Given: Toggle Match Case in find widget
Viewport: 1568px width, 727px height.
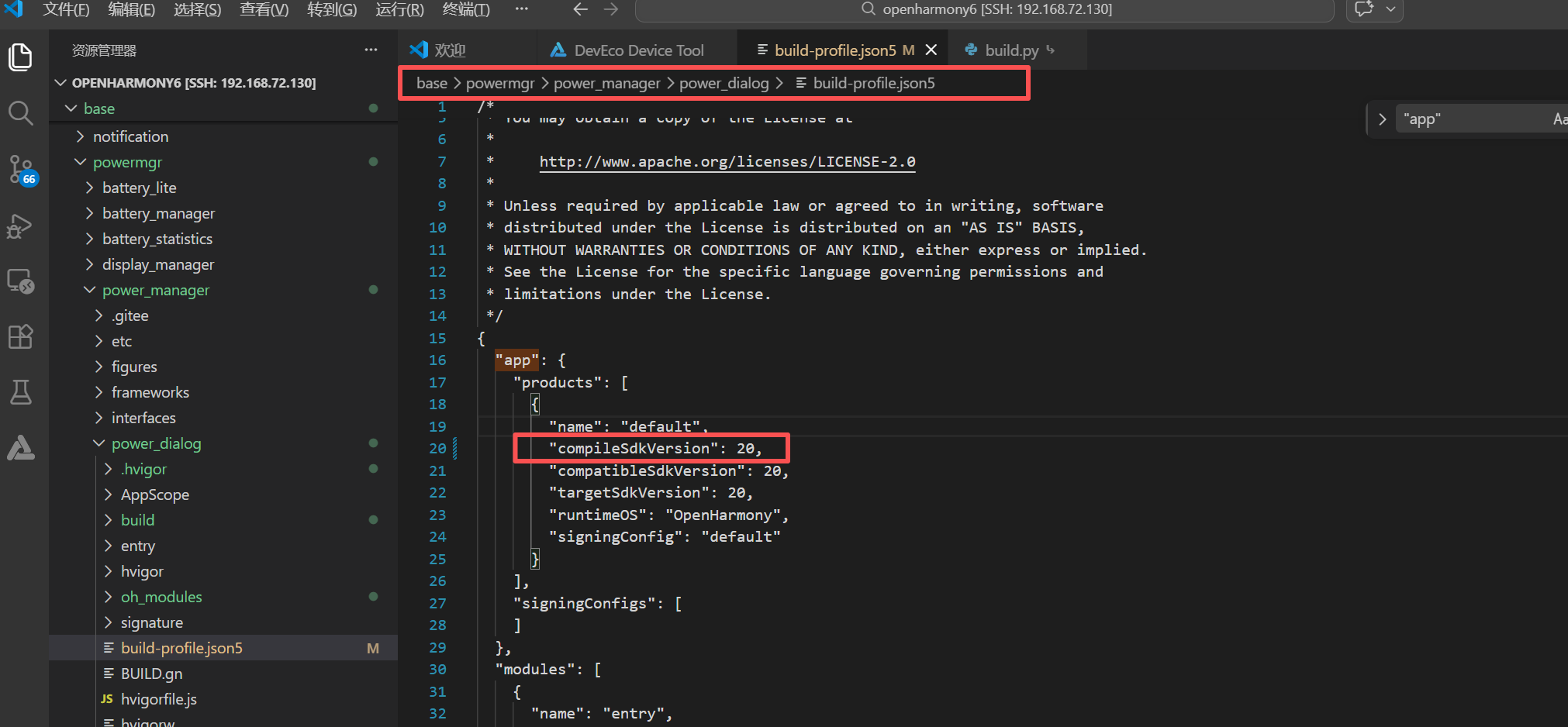Looking at the screenshot, I should click(x=1559, y=119).
